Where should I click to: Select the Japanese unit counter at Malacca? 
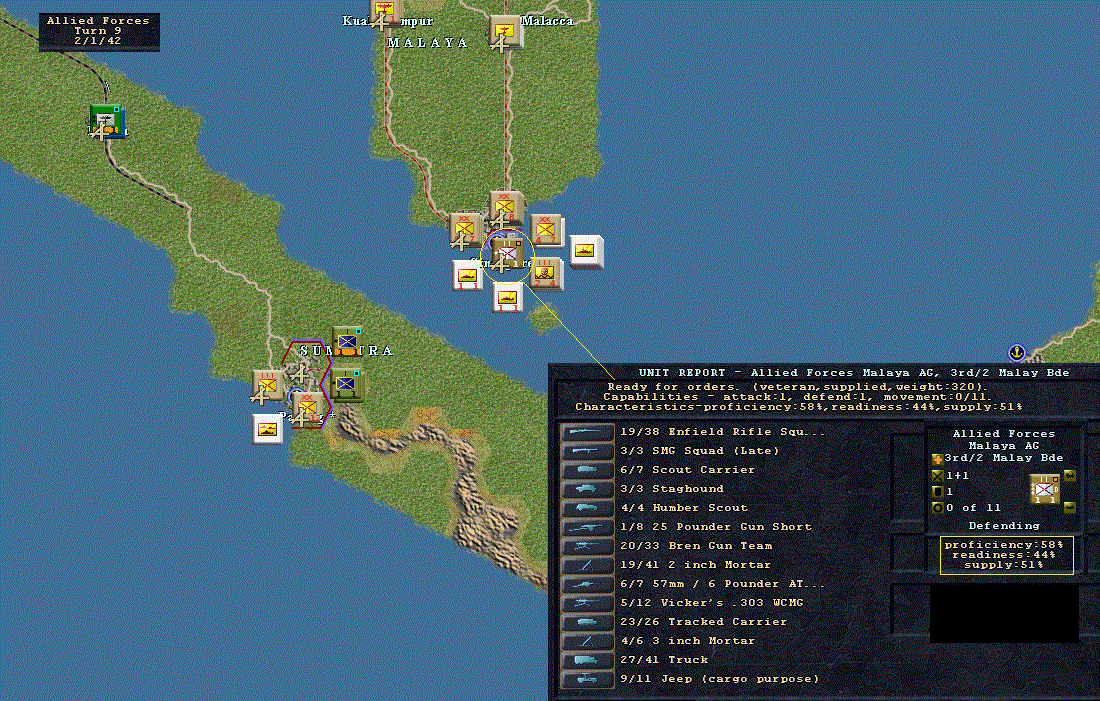(504, 32)
